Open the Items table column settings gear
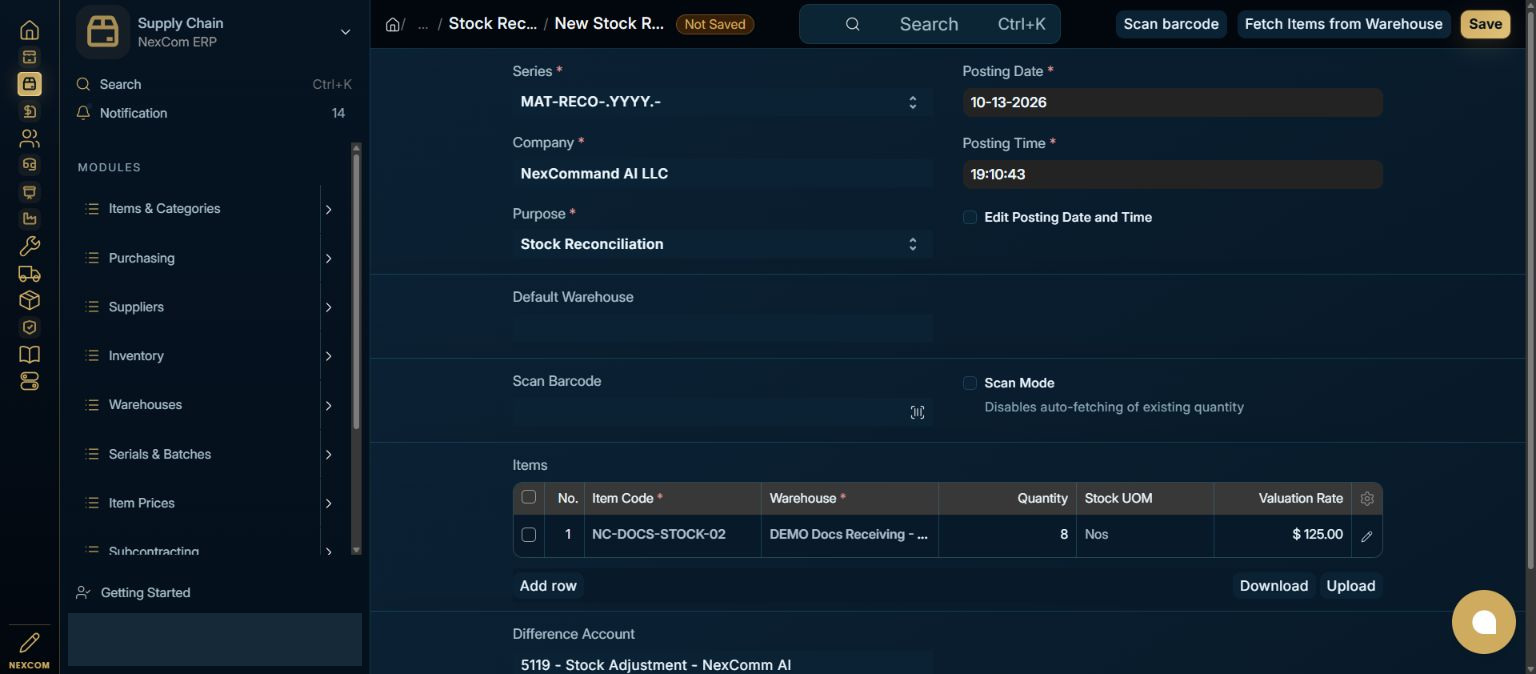 pos(1367,498)
